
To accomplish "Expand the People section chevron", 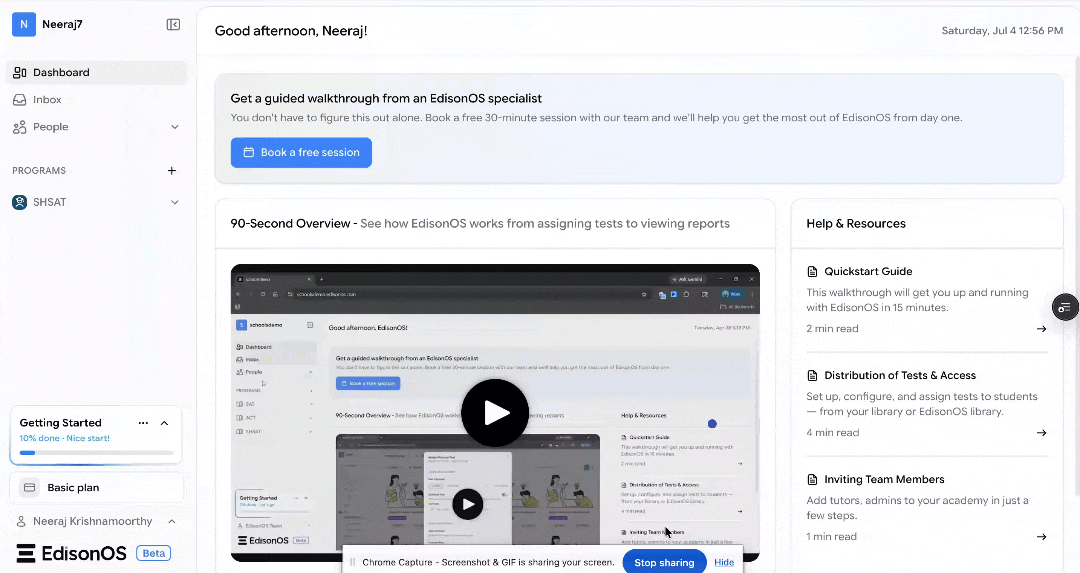I will [175, 127].
